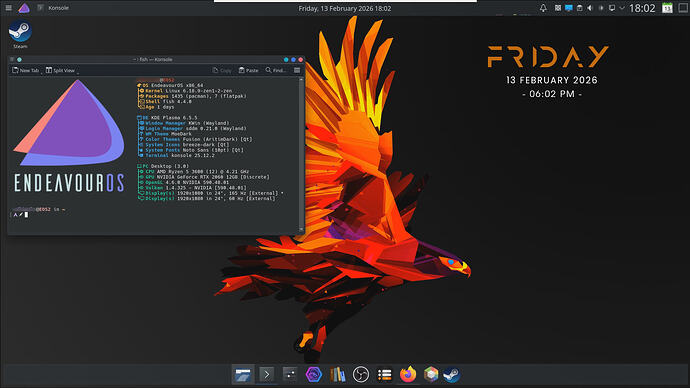Click the 18:02 digital clock in panel

[x=642, y=8]
